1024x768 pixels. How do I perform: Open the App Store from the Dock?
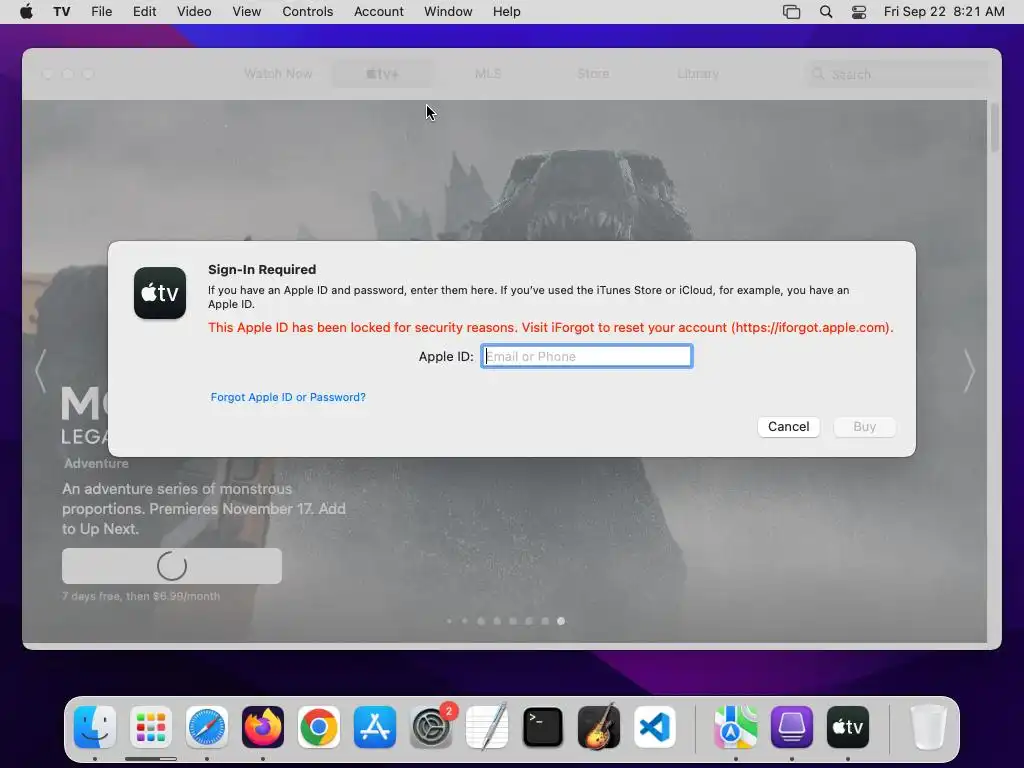click(375, 727)
